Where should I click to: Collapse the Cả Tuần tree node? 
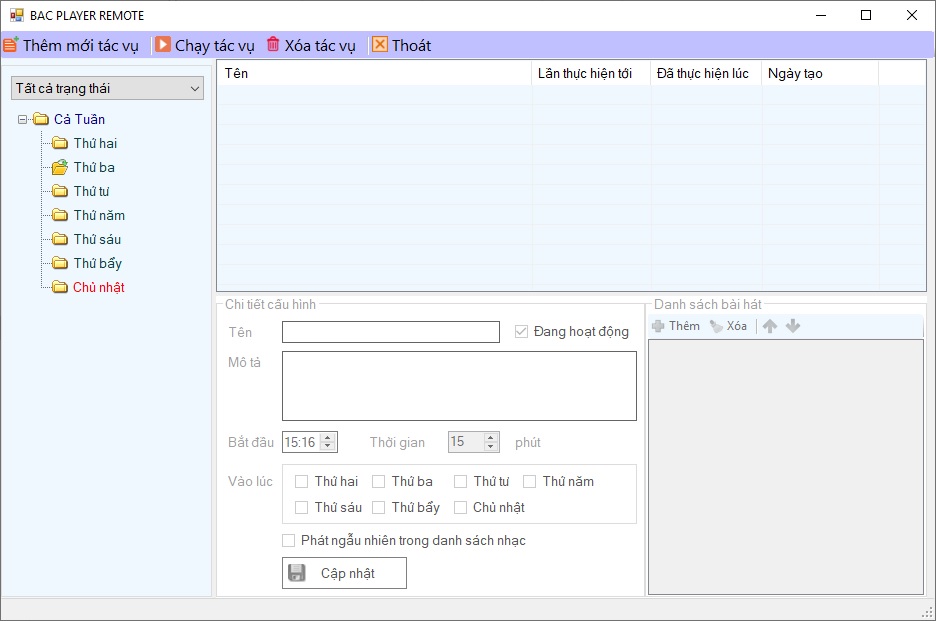(x=23, y=120)
